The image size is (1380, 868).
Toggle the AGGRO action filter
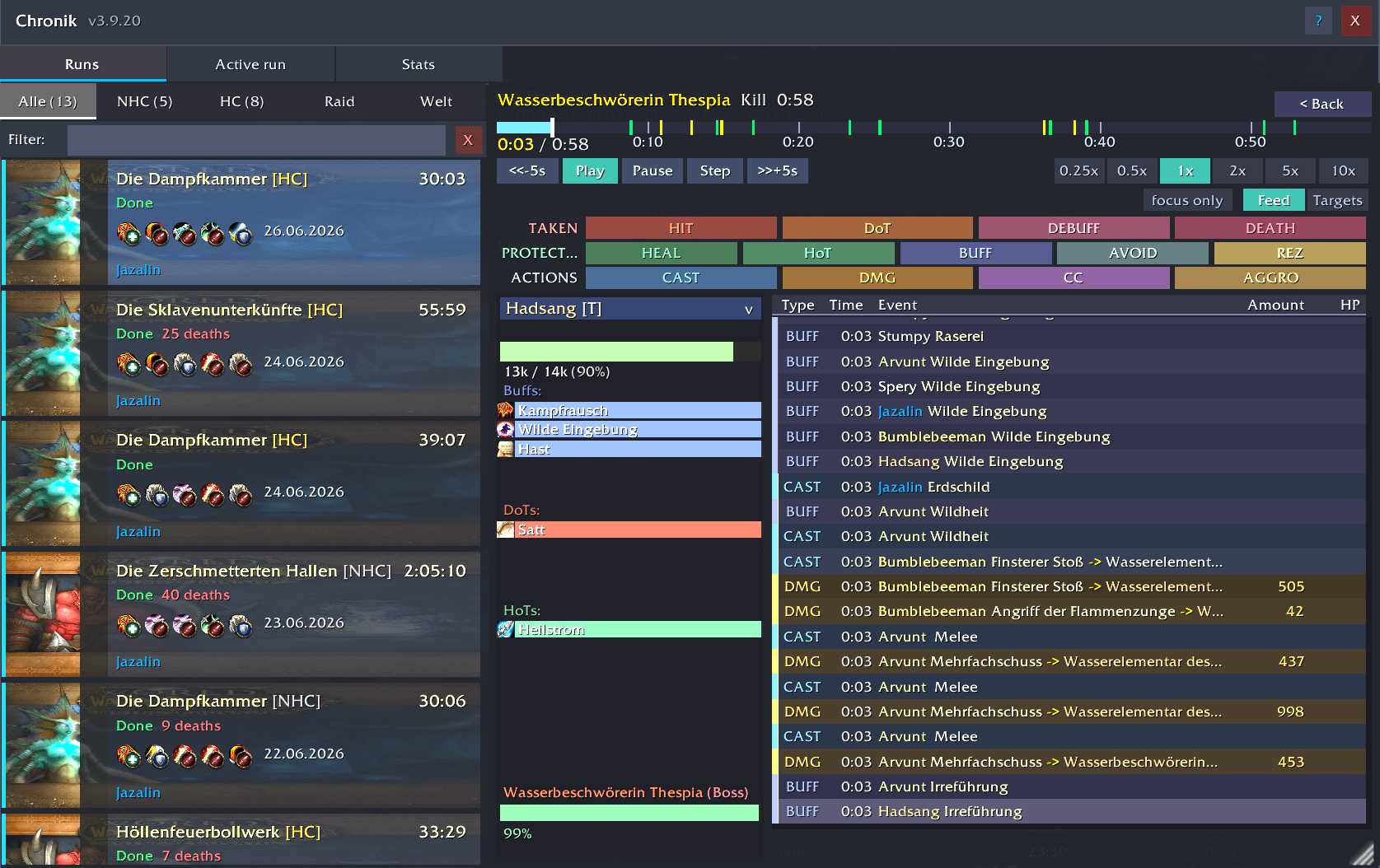(x=1270, y=278)
